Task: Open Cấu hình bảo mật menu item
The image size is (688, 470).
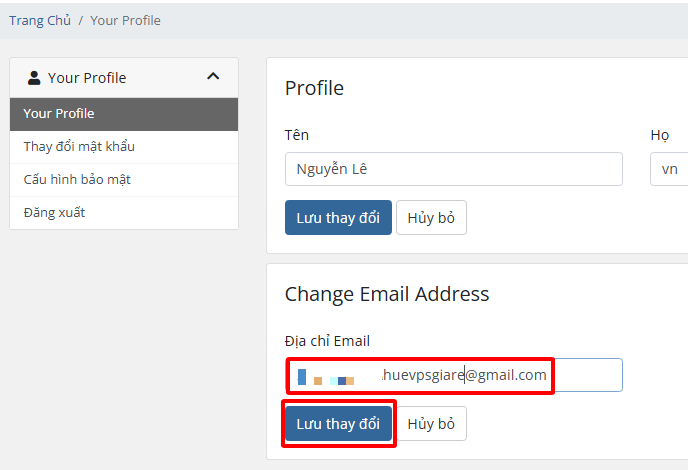Action: point(124,179)
